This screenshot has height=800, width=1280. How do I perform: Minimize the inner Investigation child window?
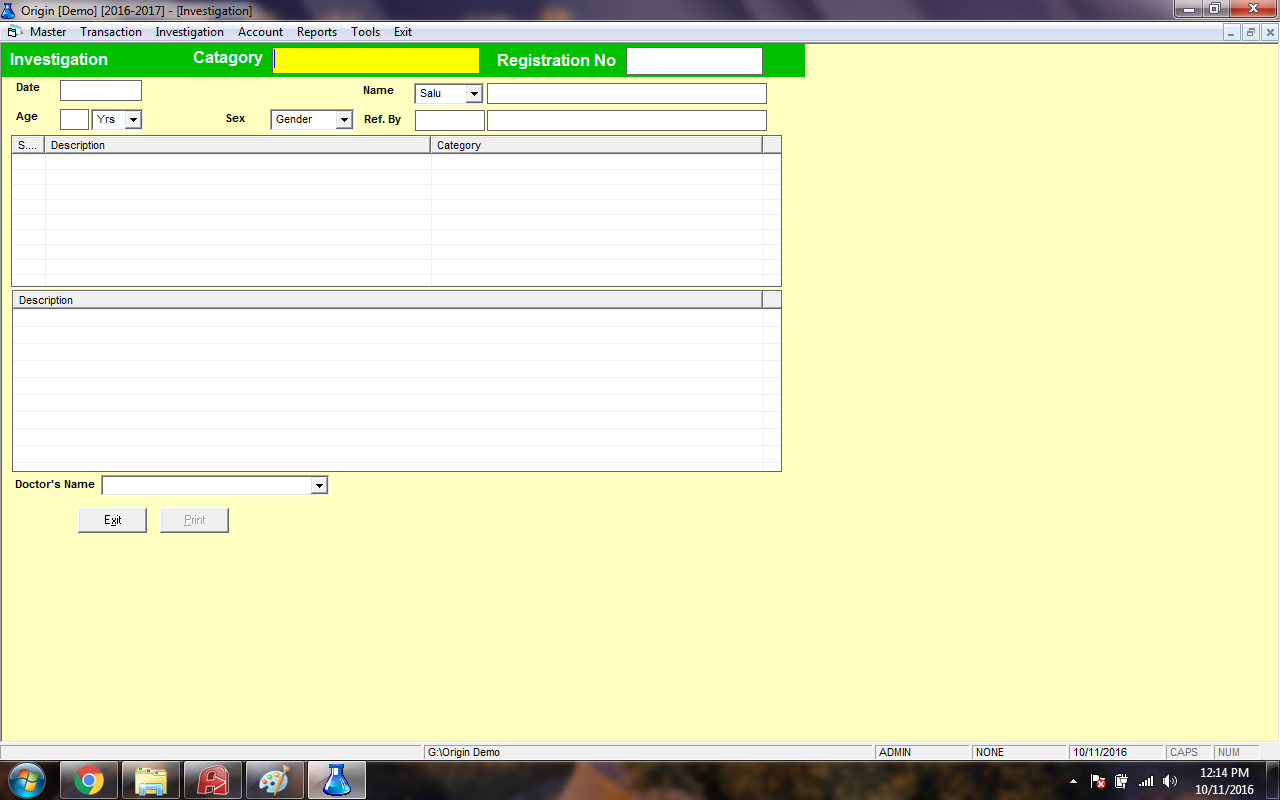[x=1233, y=32]
